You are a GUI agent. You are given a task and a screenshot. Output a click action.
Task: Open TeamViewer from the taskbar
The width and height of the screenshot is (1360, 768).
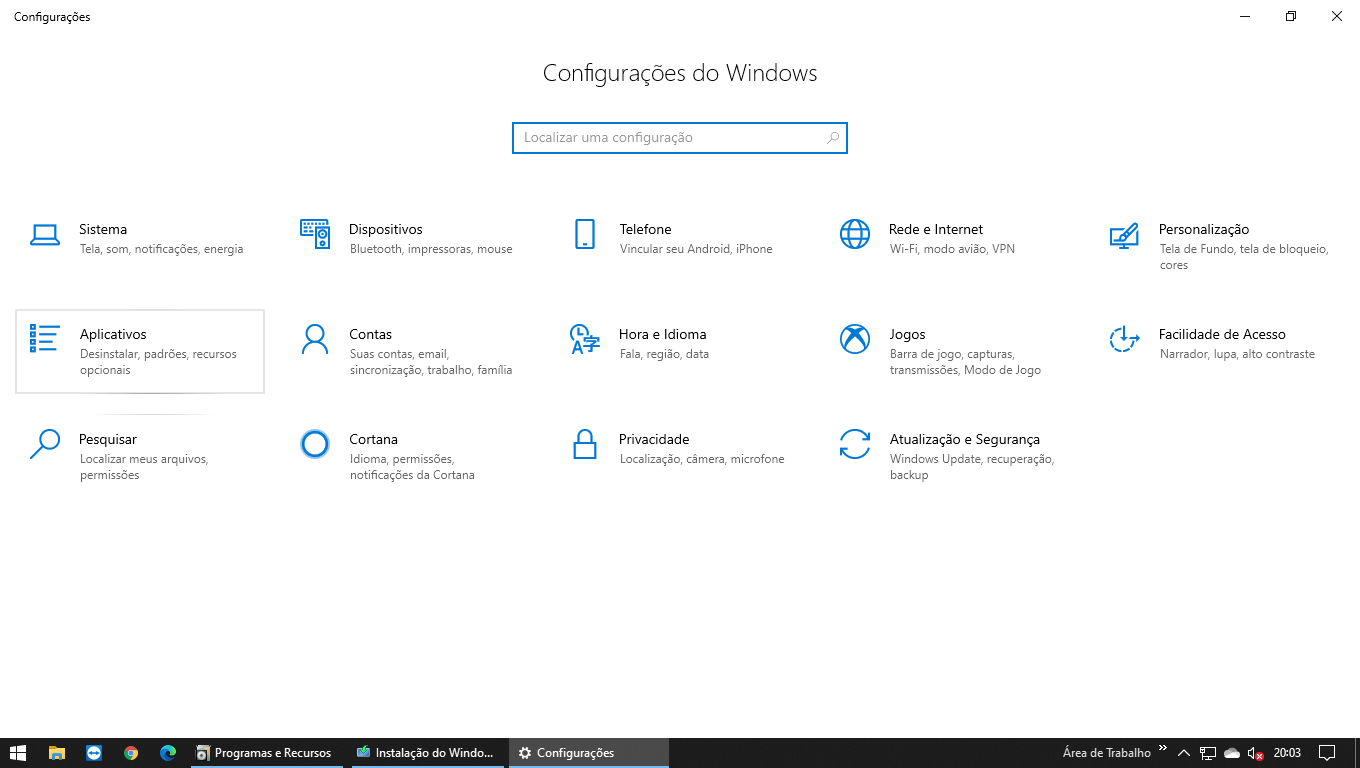(x=94, y=753)
